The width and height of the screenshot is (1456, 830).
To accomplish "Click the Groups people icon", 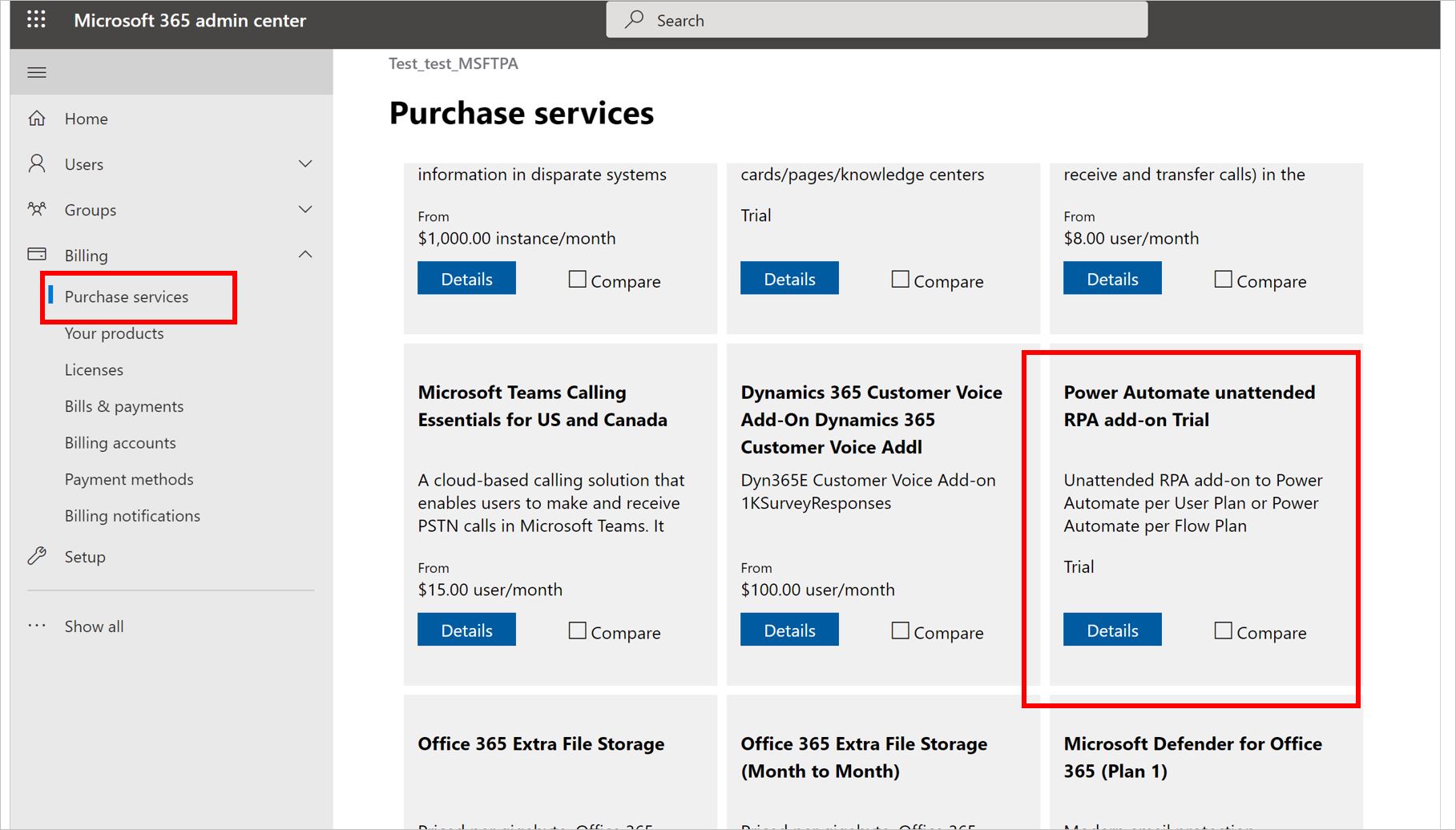I will (x=37, y=209).
